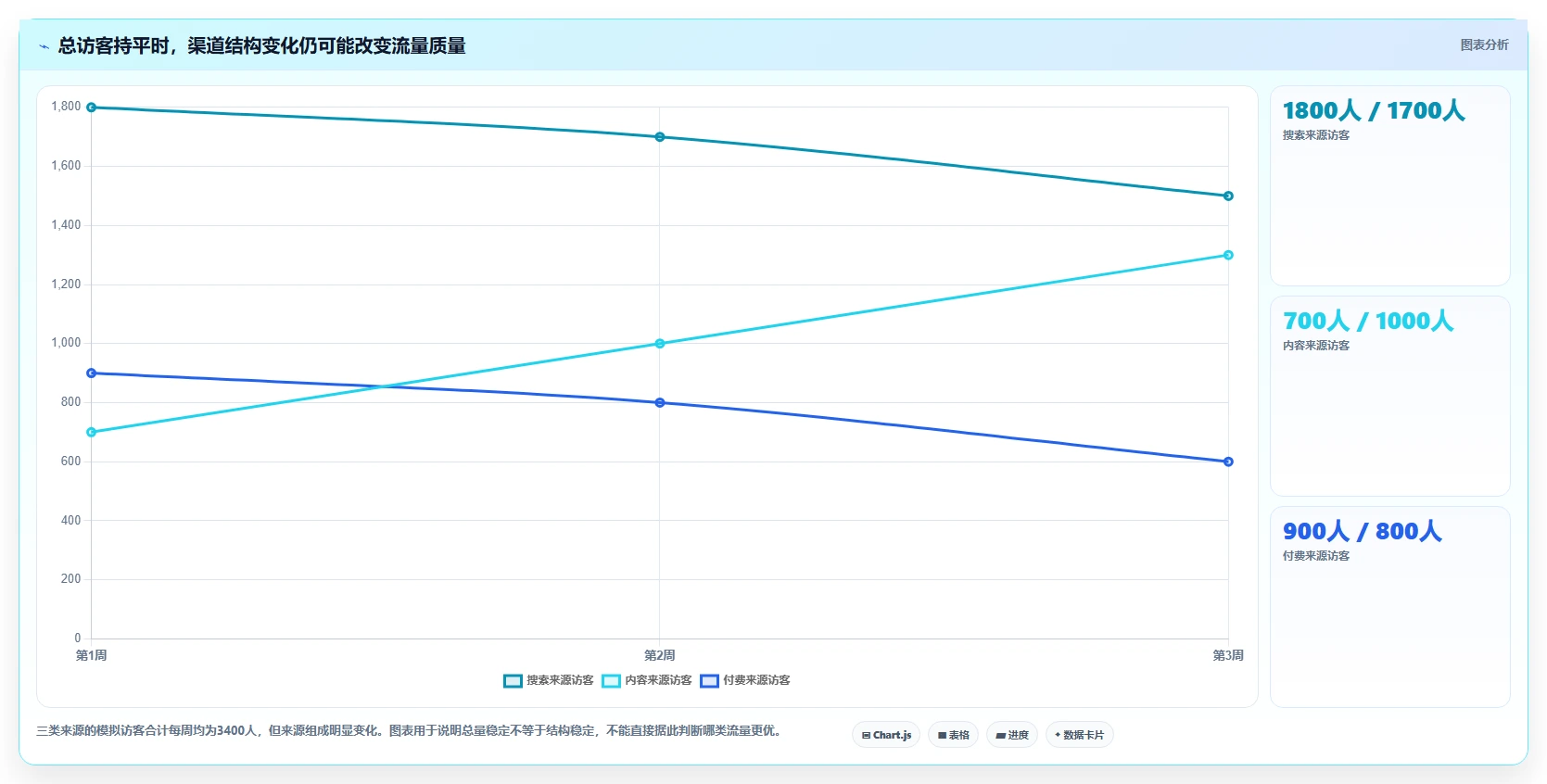Click the 进度 tag chip

(x=1012, y=735)
